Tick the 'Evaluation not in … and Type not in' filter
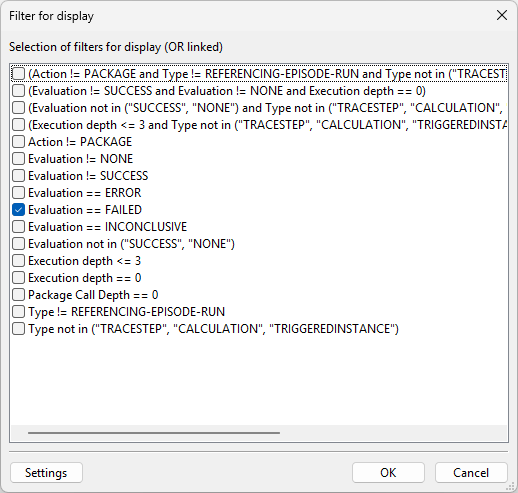Image resolution: width=518 pixels, height=493 pixels. (18, 108)
